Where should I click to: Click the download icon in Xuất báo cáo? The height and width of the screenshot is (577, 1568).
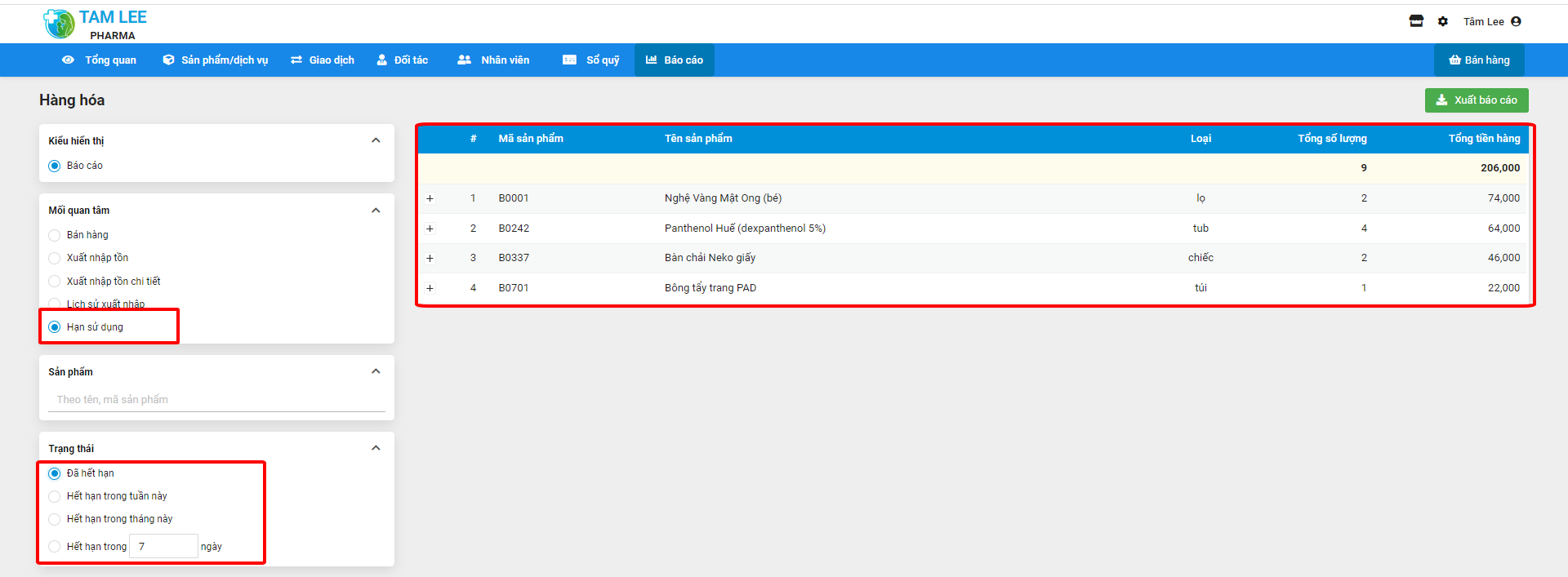(1441, 100)
